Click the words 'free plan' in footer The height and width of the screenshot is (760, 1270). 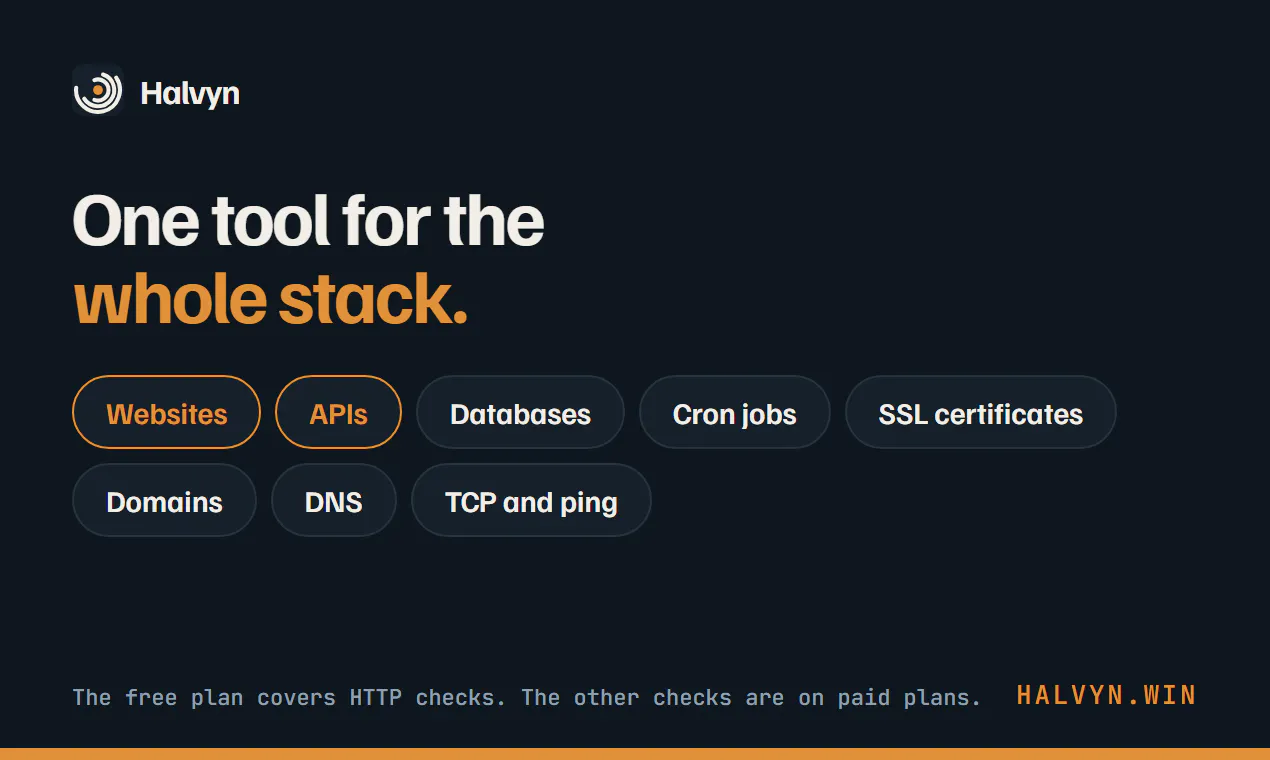click(184, 697)
